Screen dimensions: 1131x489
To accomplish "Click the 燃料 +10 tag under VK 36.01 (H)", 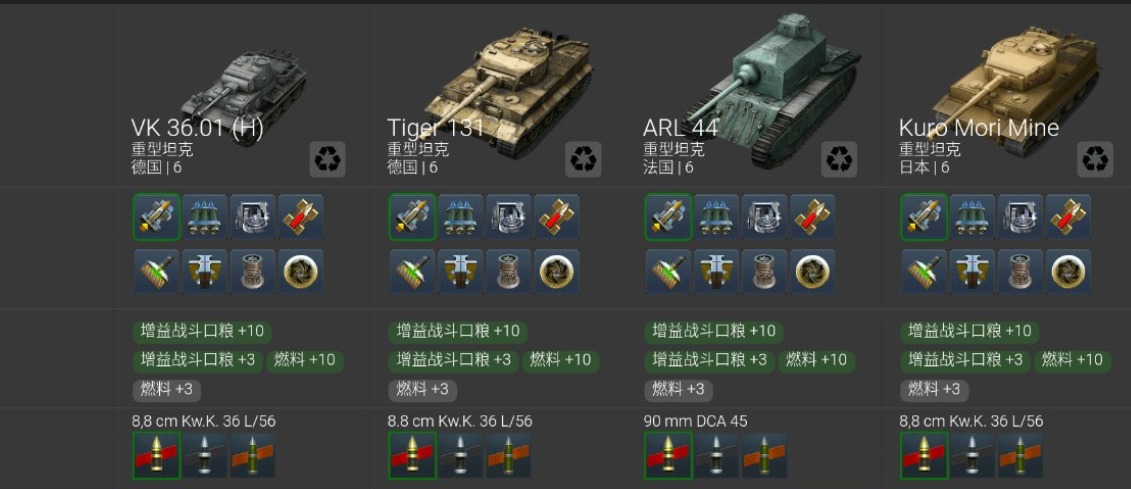I will (304, 359).
